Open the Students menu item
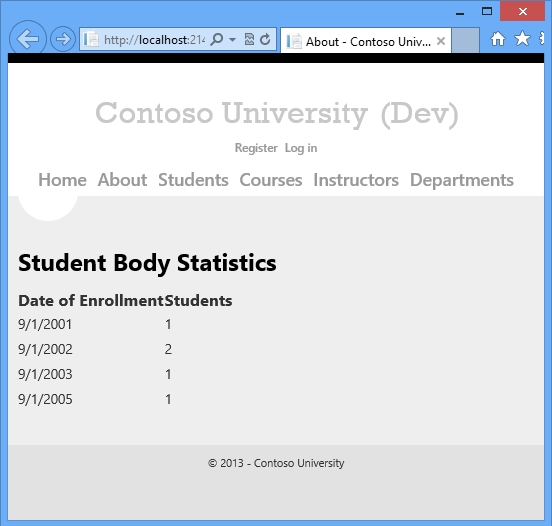 tap(193, 180)
